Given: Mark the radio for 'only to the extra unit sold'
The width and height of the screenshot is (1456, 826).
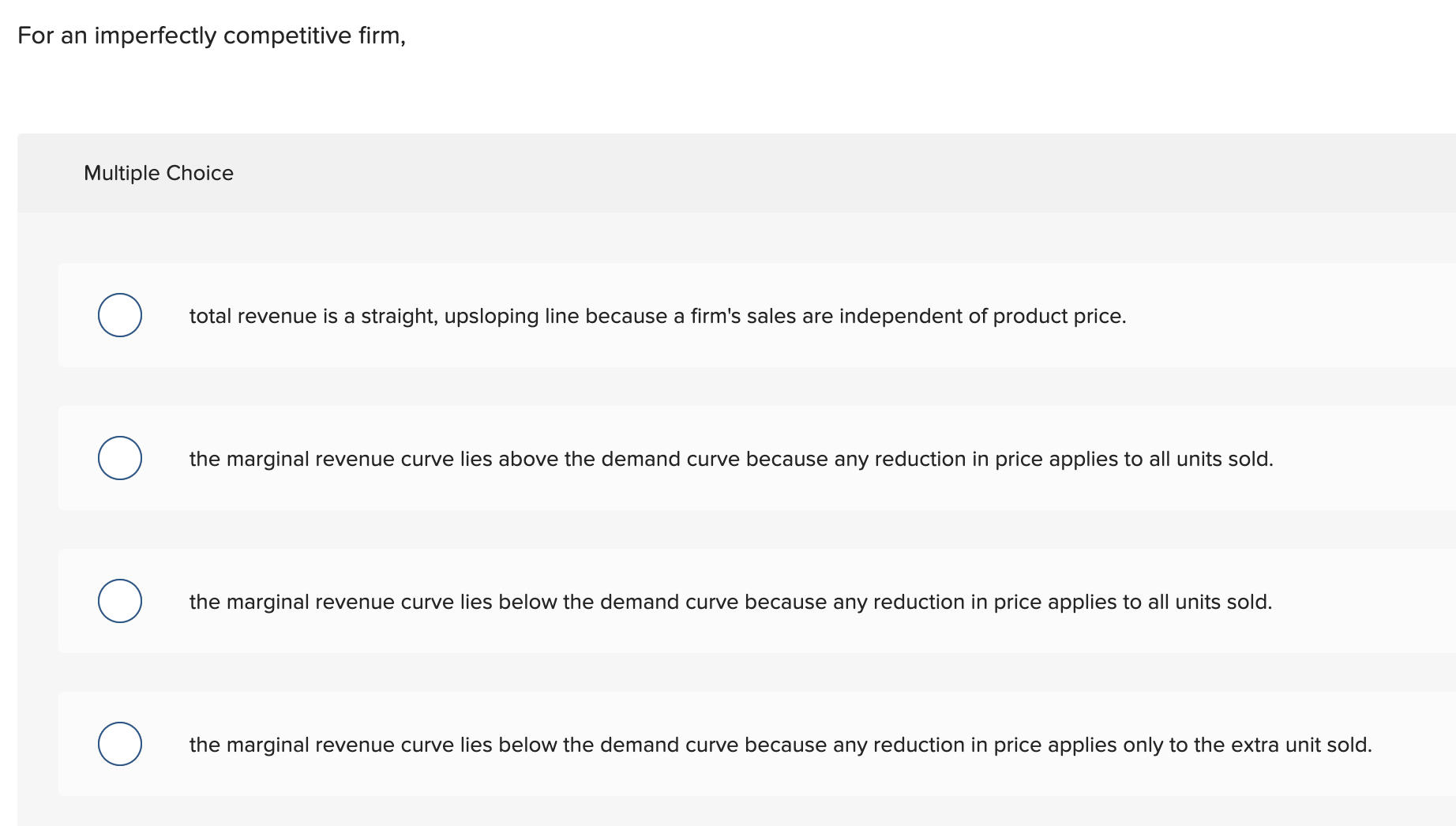Looking at the screenshot, I should point(120,744).
